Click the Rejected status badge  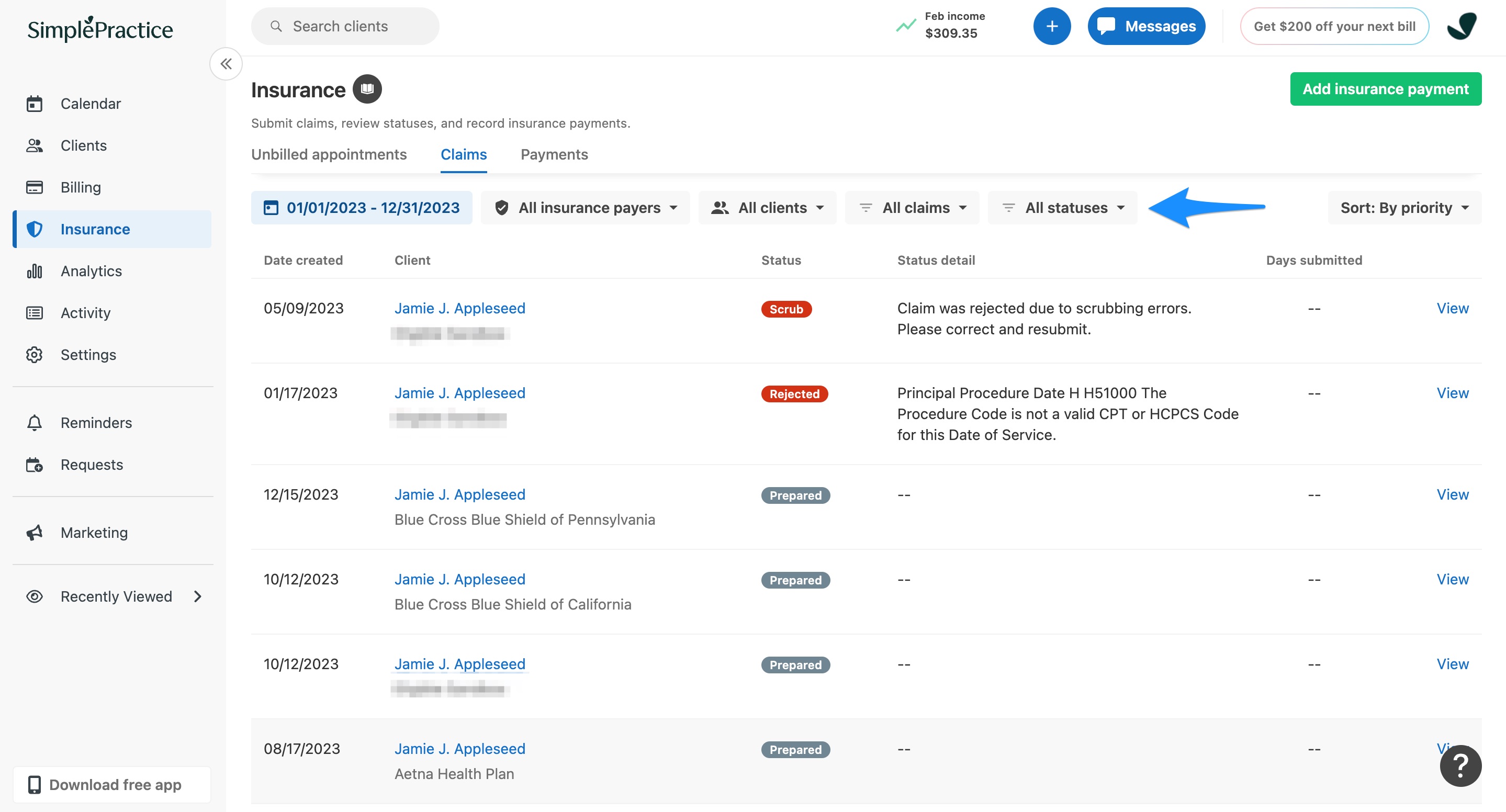point(794,394)
